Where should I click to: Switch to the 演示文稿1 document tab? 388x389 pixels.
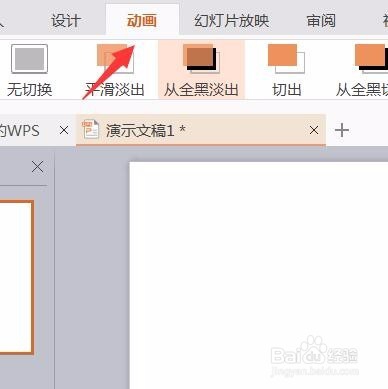[x=201, y=130]
